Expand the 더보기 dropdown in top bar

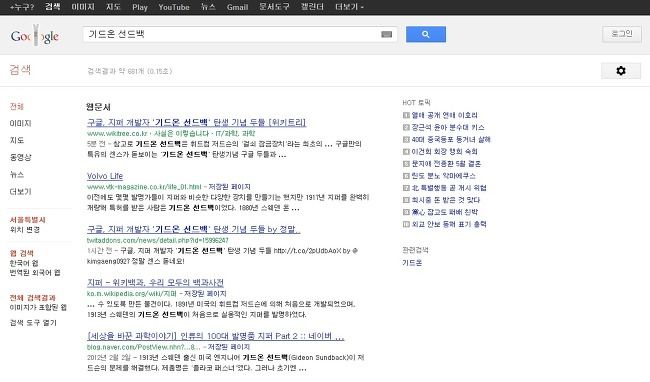tap(349, 7)
